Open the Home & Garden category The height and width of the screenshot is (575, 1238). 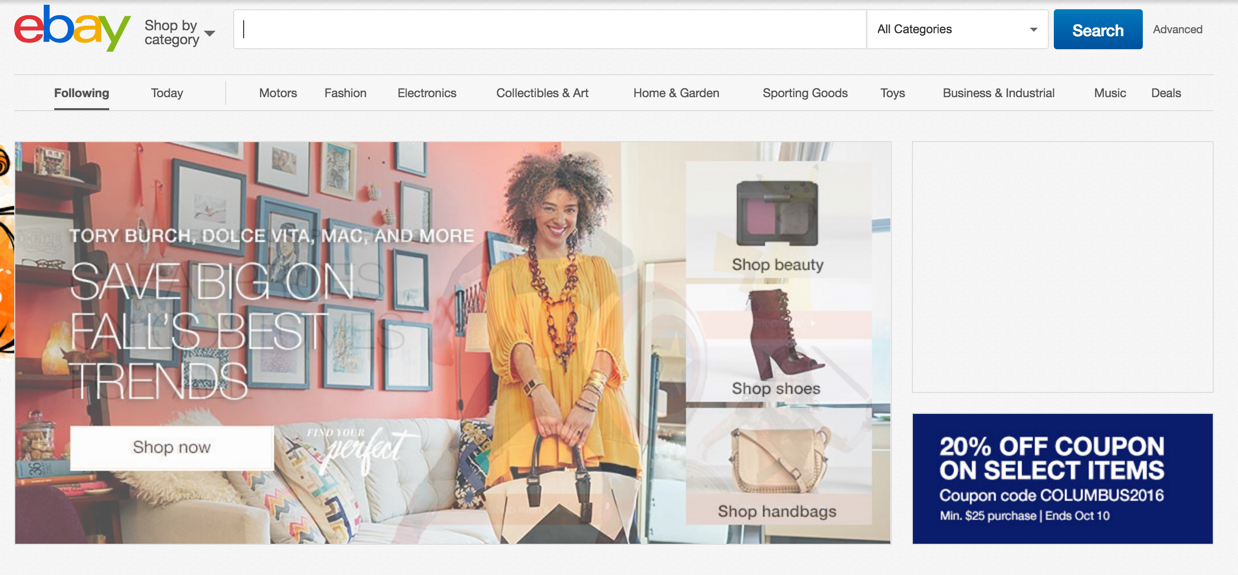coord(676,93)
